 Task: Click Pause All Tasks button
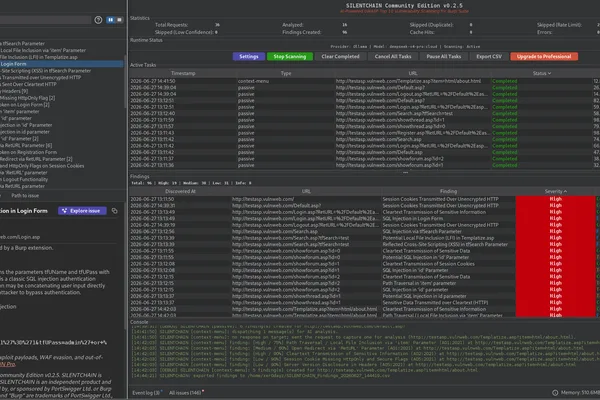point(443,57)
